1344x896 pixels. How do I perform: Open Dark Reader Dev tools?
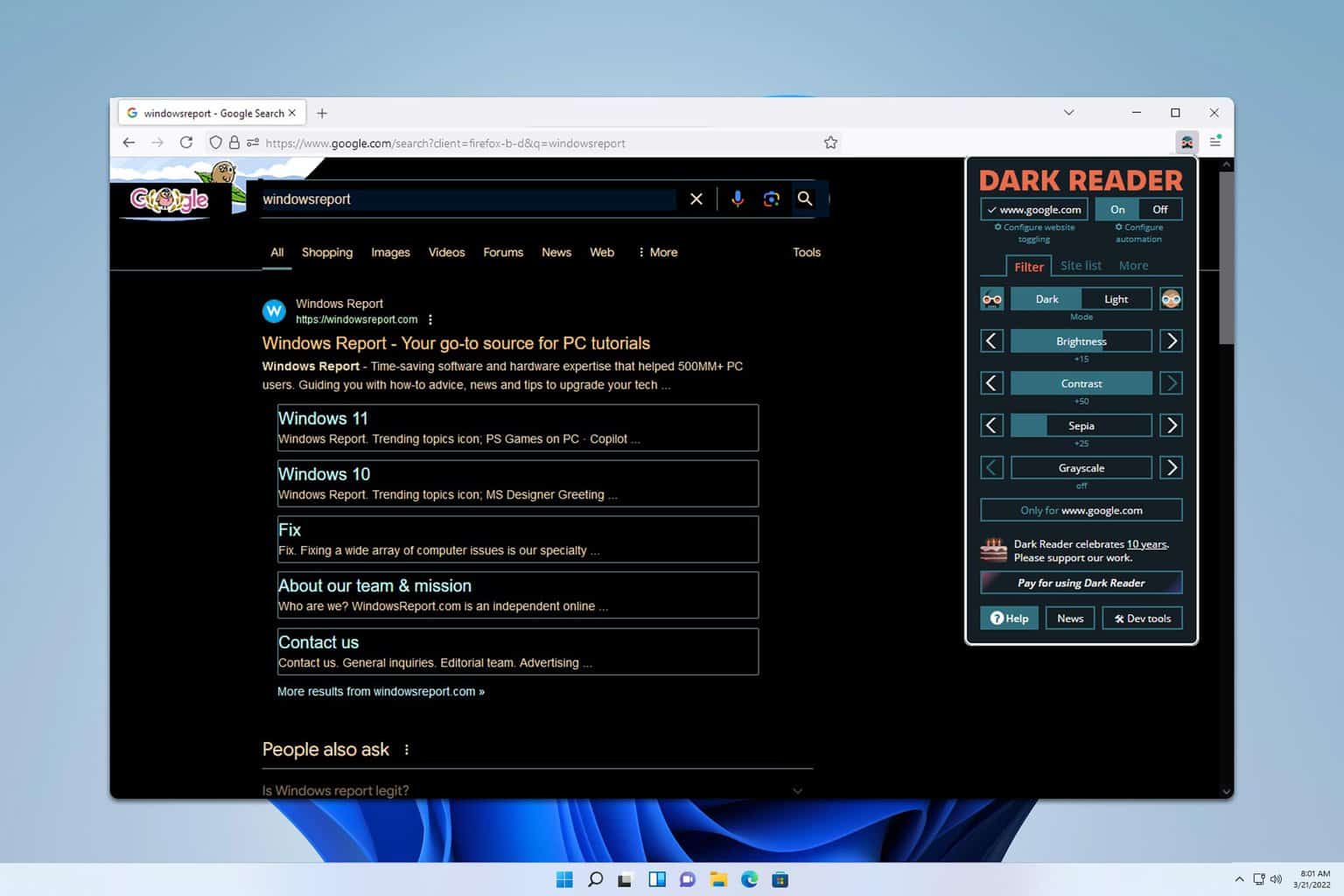tap(1143, 618)
